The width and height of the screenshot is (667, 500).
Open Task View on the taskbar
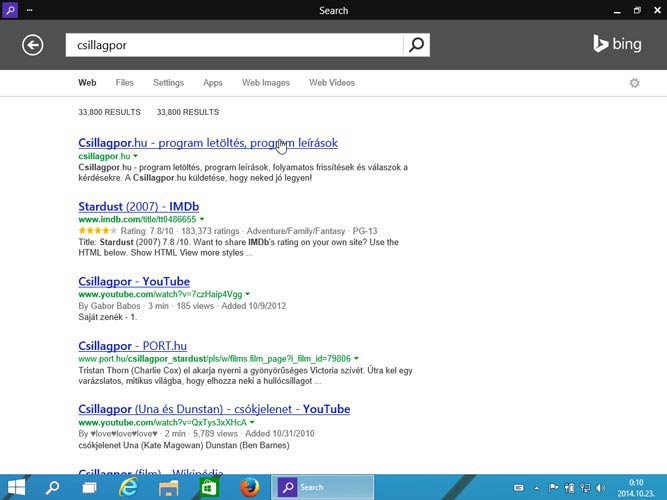[89, 488]
